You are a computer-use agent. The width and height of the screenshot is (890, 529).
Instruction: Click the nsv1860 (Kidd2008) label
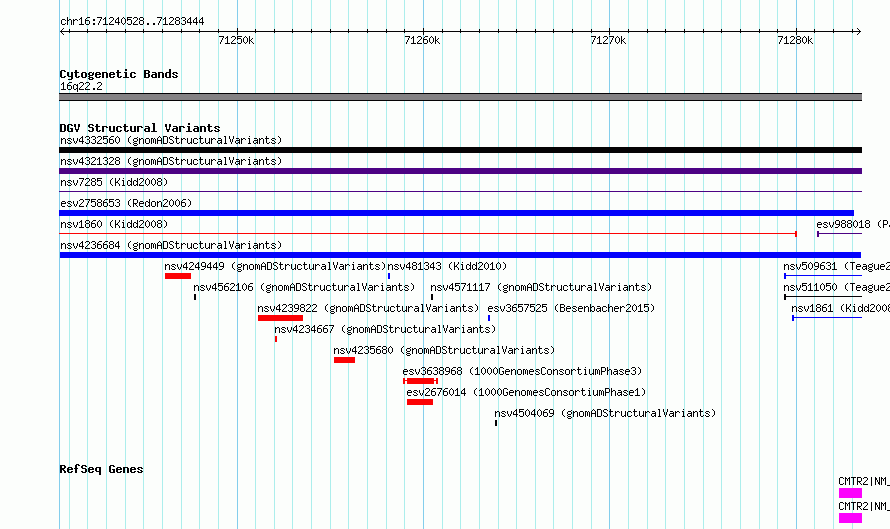pos(114,224)
